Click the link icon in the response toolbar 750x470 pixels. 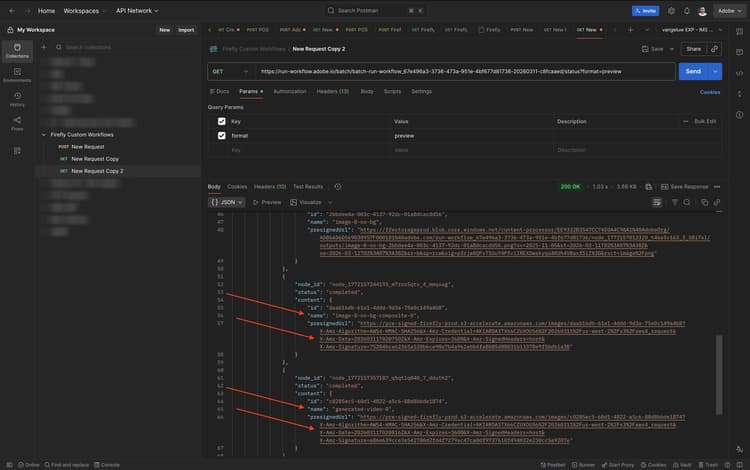pyautogui.click(x=717, y=202)
